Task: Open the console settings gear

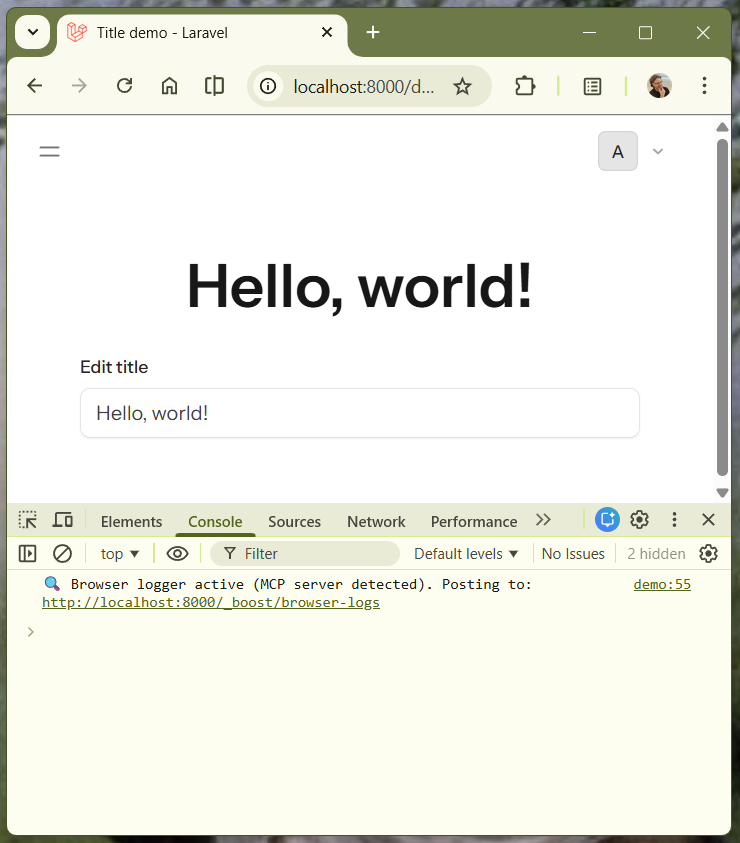Action: pyautogui.click(x=708, y=553)
